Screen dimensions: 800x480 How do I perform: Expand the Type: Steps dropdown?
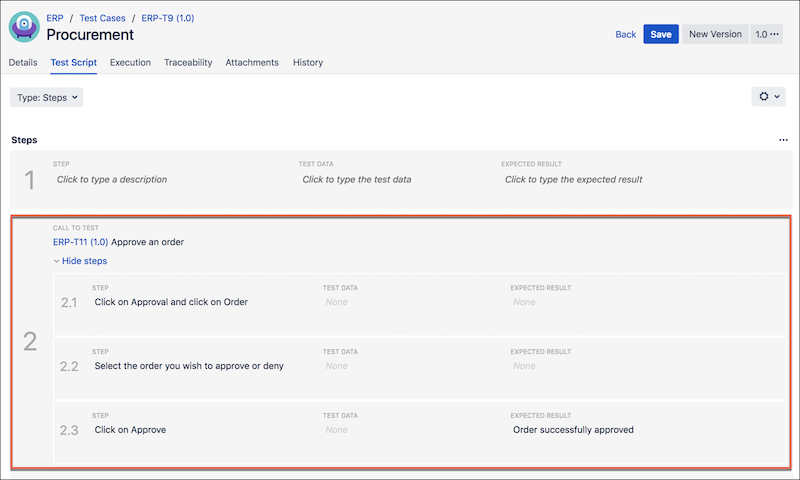click(47, 97)
